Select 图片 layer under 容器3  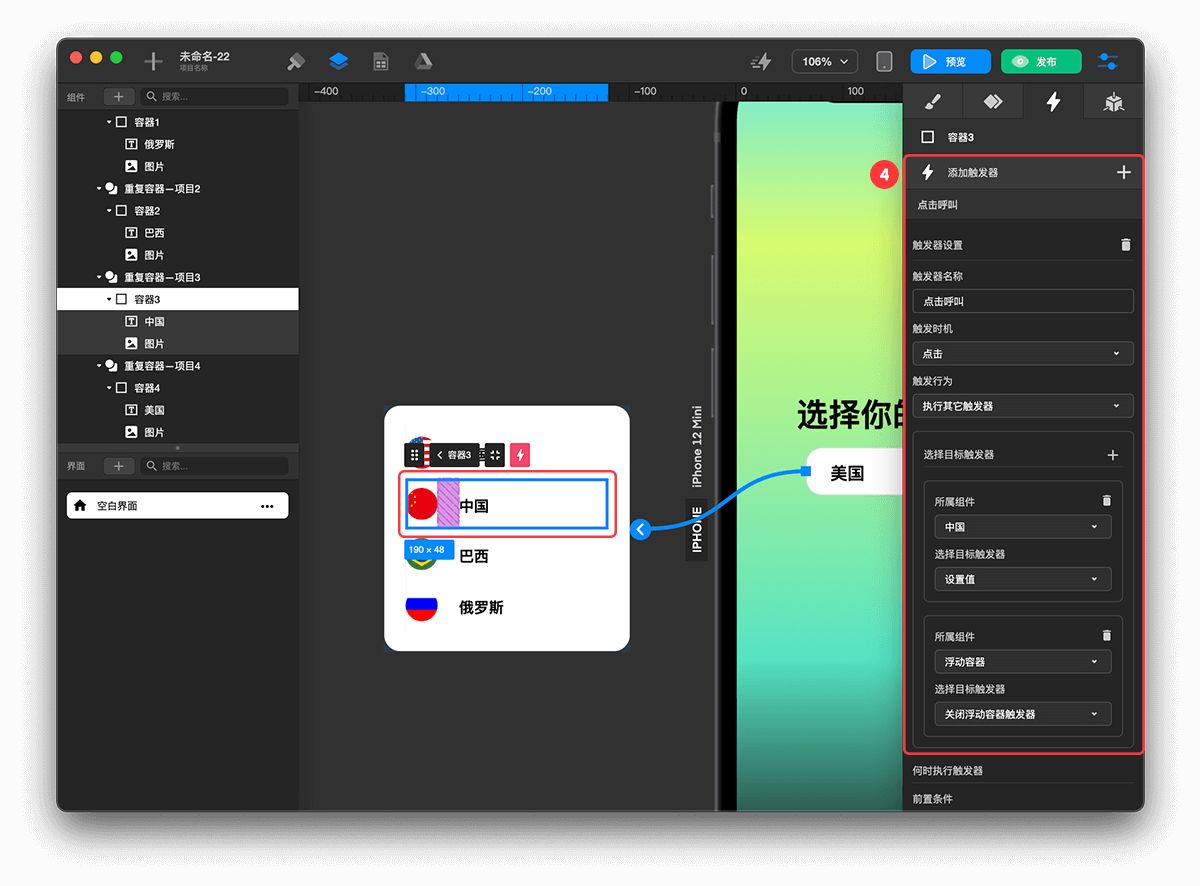154,344
